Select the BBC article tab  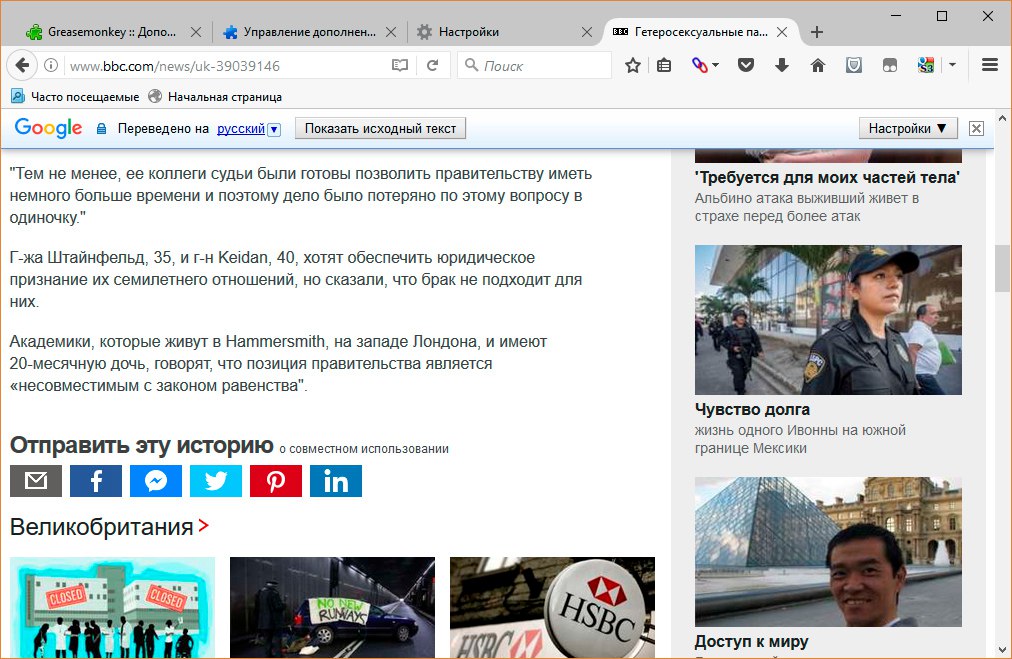(700, 32)
